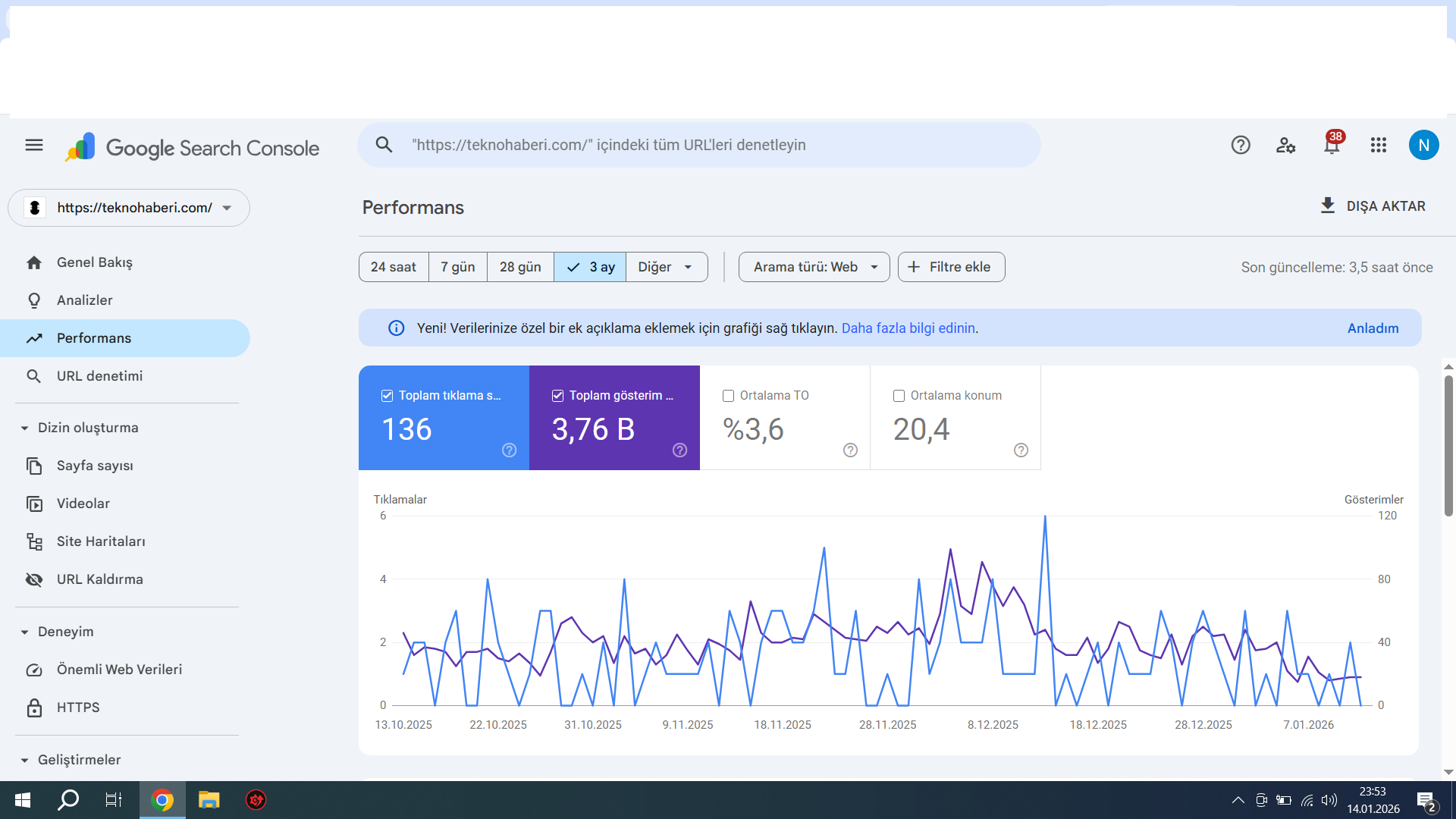
Task: Go to Genel Bakış
Action: (x=125, y=262)
